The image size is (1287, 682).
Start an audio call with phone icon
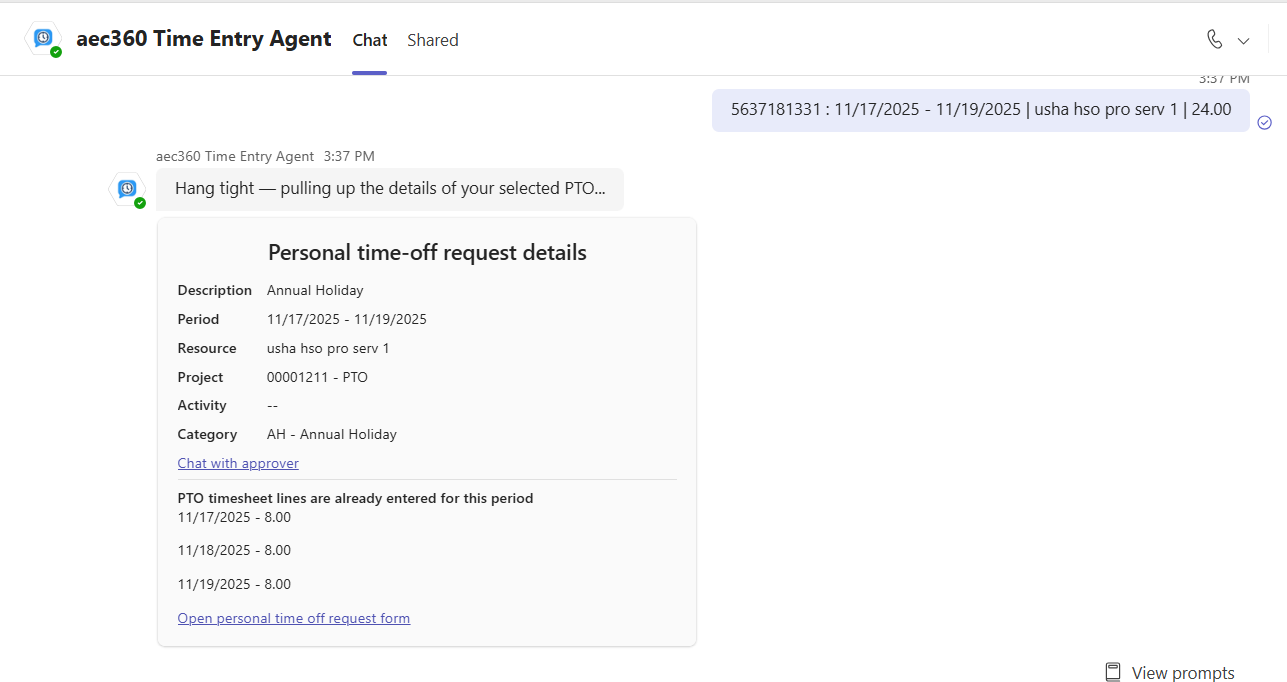(x=1214, y=40)
